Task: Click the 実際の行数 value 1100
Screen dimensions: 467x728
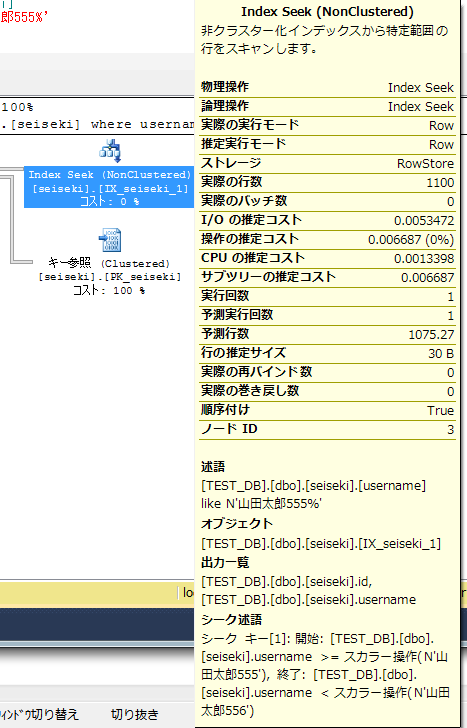Action: (440, 182)
